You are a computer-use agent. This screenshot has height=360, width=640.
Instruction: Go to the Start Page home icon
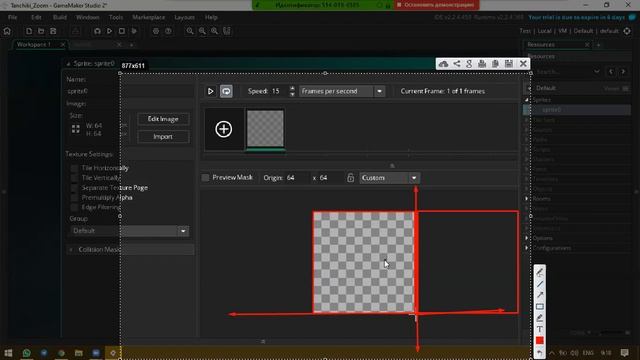[x=7, y=31]
